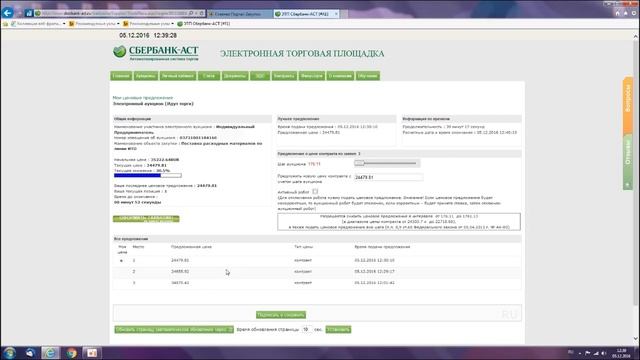Viewport: 640px width, 360px height.
Task: Open the ЭТП Сбербанк-АСТ bookmark in favorites bar
Action: pyautogui.click(x=204, y=24)
